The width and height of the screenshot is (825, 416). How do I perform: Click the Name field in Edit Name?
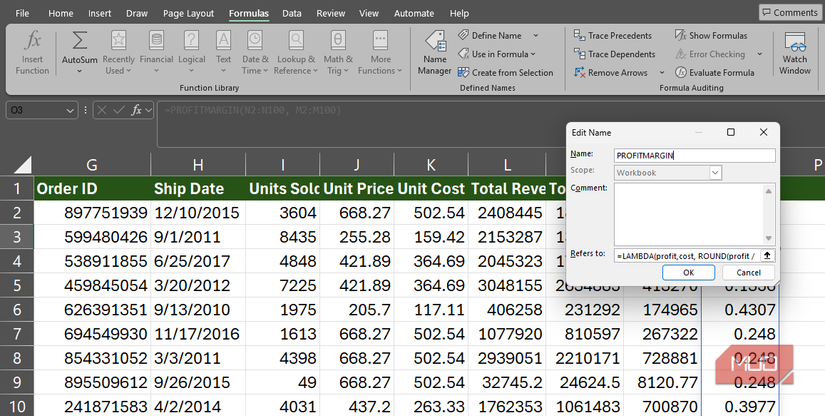(x=695, y=155)
